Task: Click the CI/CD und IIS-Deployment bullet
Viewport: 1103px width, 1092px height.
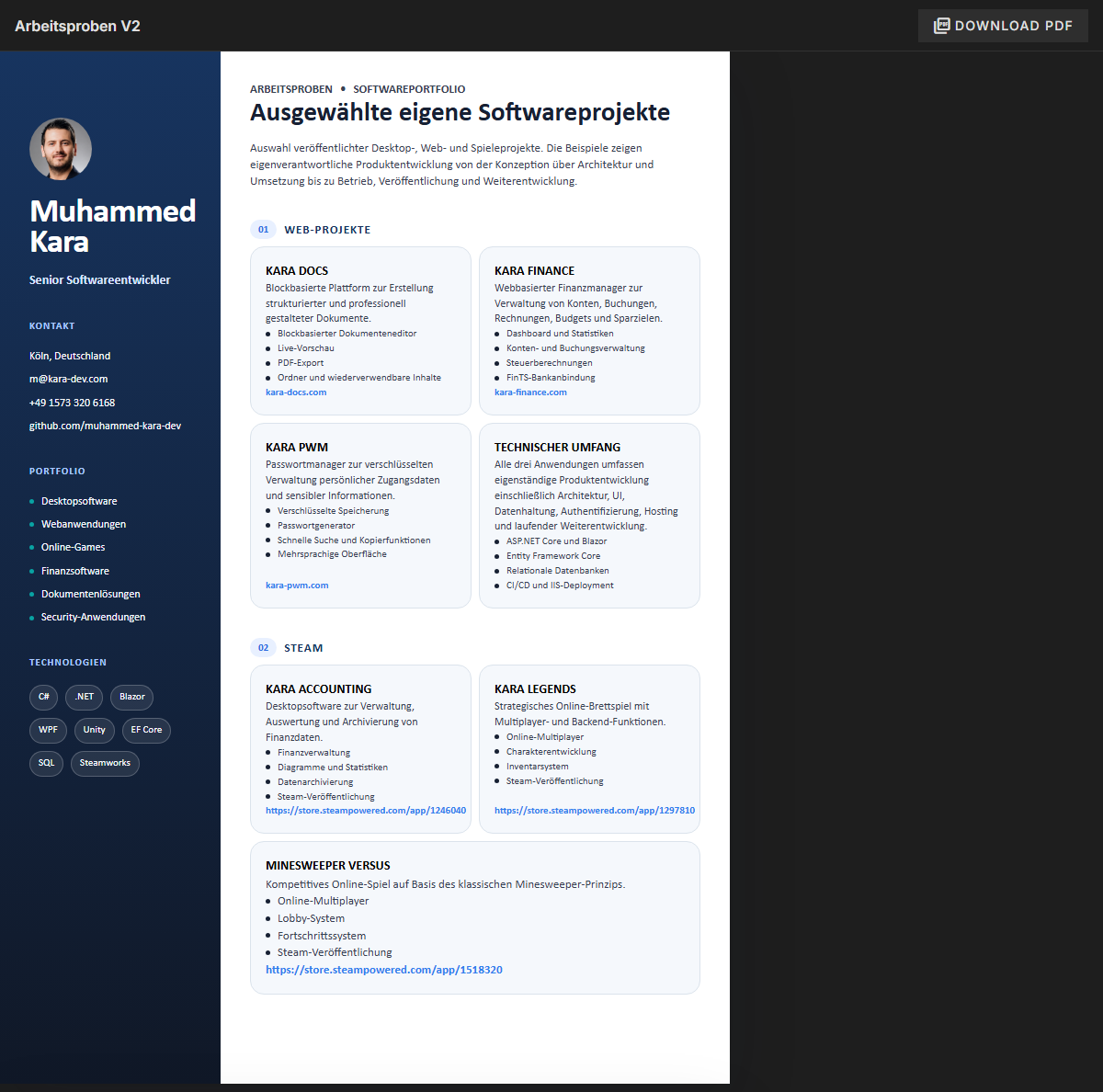Action: pyautogui.click(x=560, y=586)
